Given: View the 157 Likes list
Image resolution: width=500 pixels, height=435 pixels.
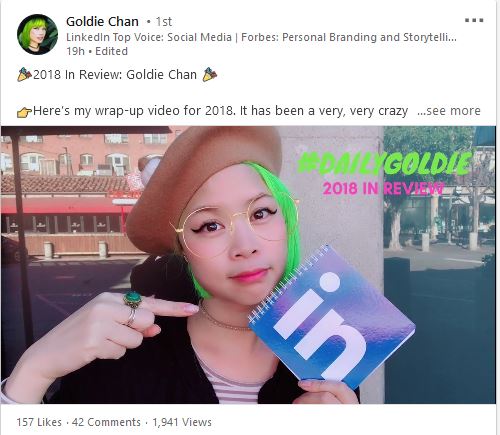Looking at the screenshot, I should [x=39, y=422].
